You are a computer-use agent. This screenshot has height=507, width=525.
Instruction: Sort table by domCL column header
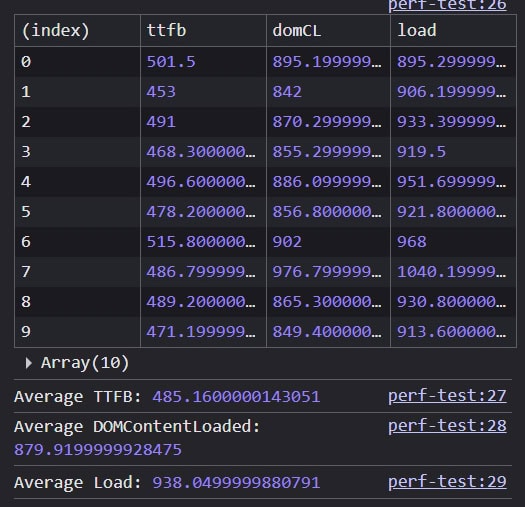coord(328,30)
